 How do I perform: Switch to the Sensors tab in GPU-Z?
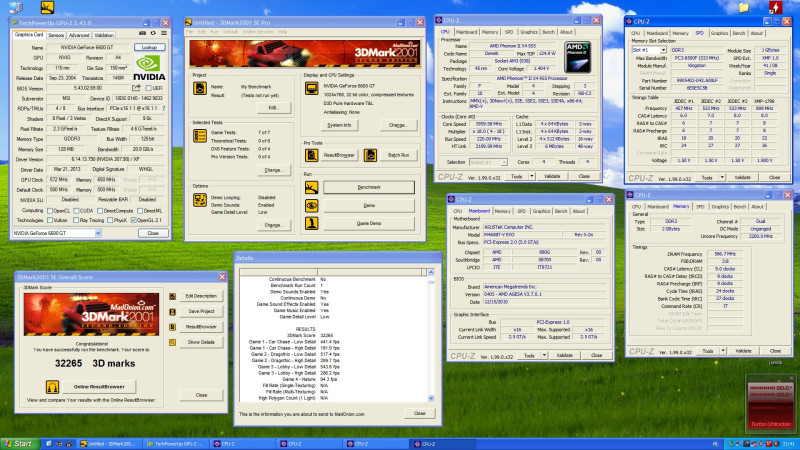point(56,35)
